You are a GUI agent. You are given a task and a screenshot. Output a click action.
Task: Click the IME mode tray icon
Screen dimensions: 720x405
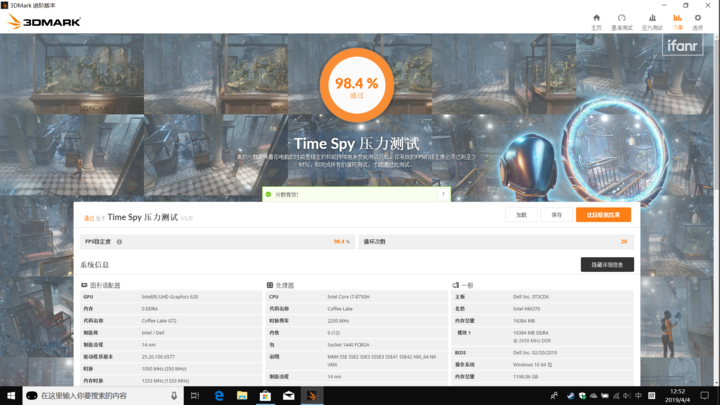click(652, 395)
